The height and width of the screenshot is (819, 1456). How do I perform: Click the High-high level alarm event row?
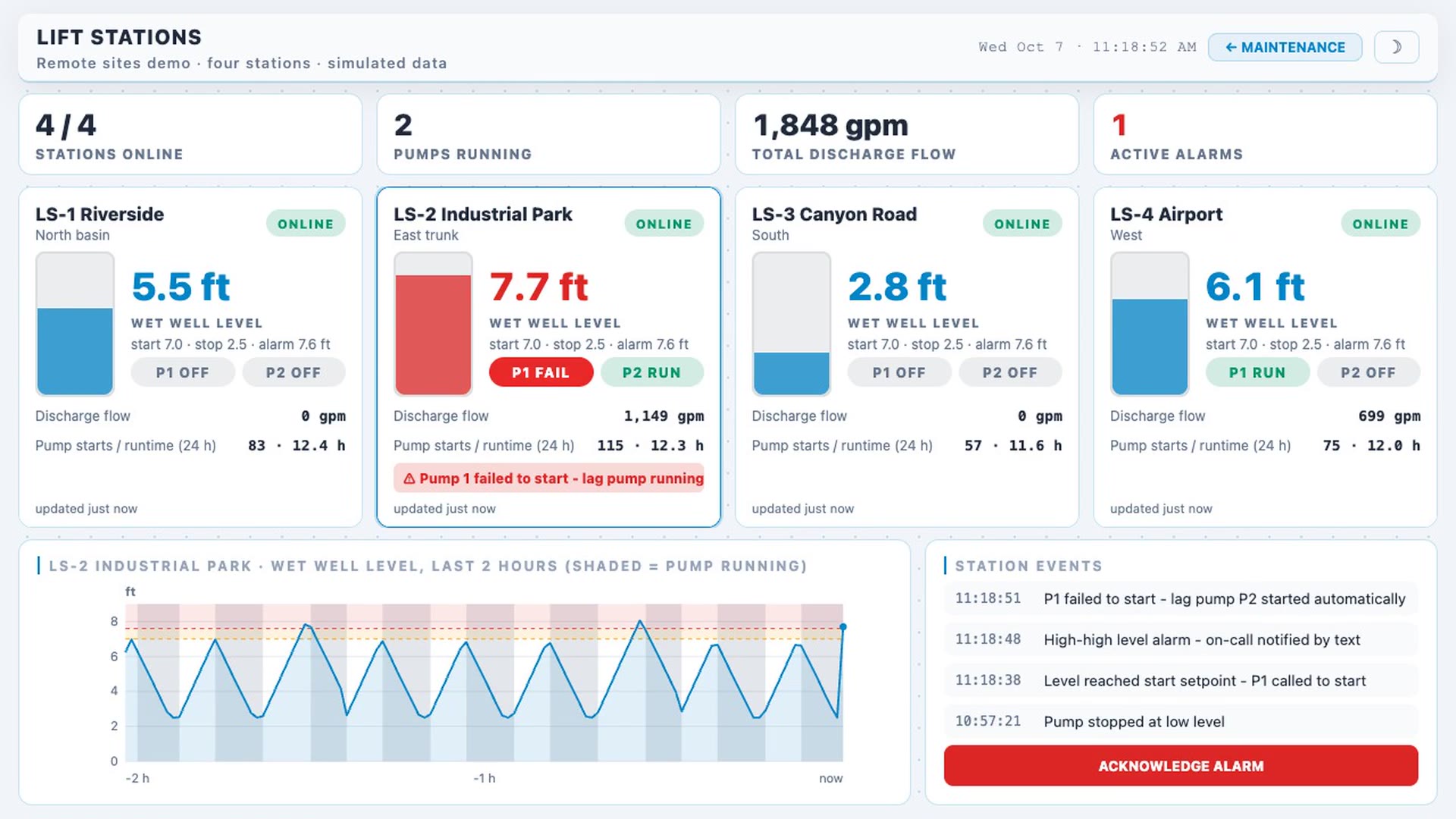tap(1181, 639)
